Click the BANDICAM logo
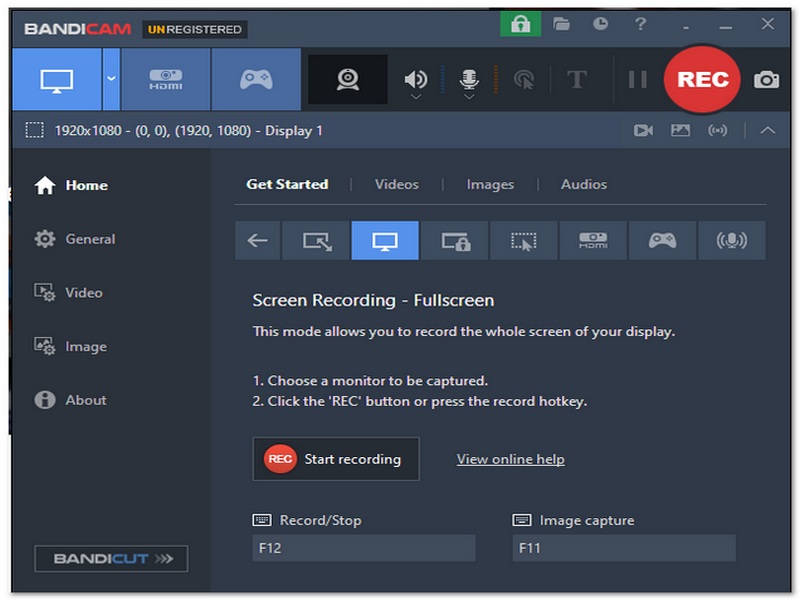Image resolution: width=800 pixels, height=600 pixels. click(x=78, y=29)
